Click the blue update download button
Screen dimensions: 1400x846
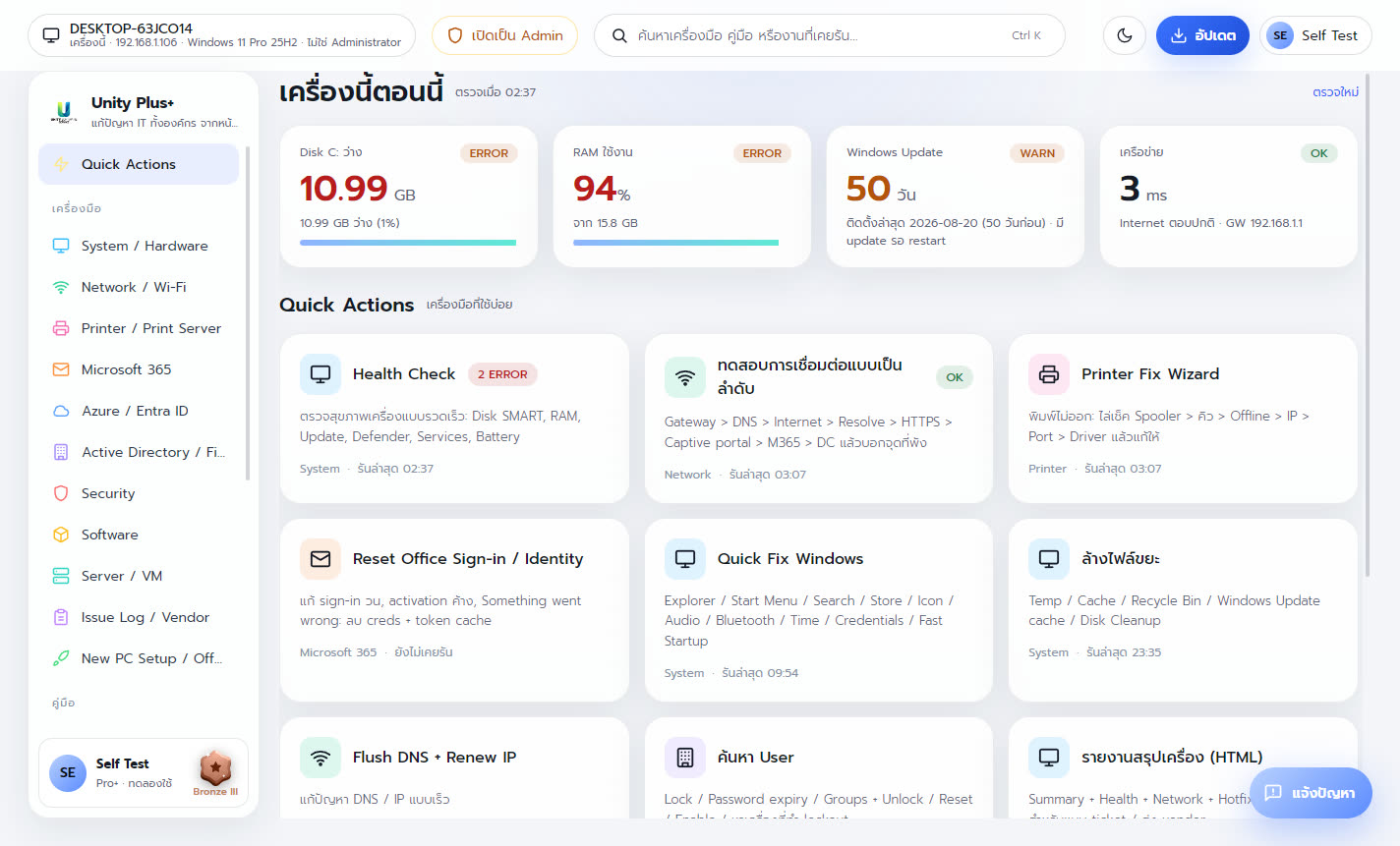pos(1202,35)
